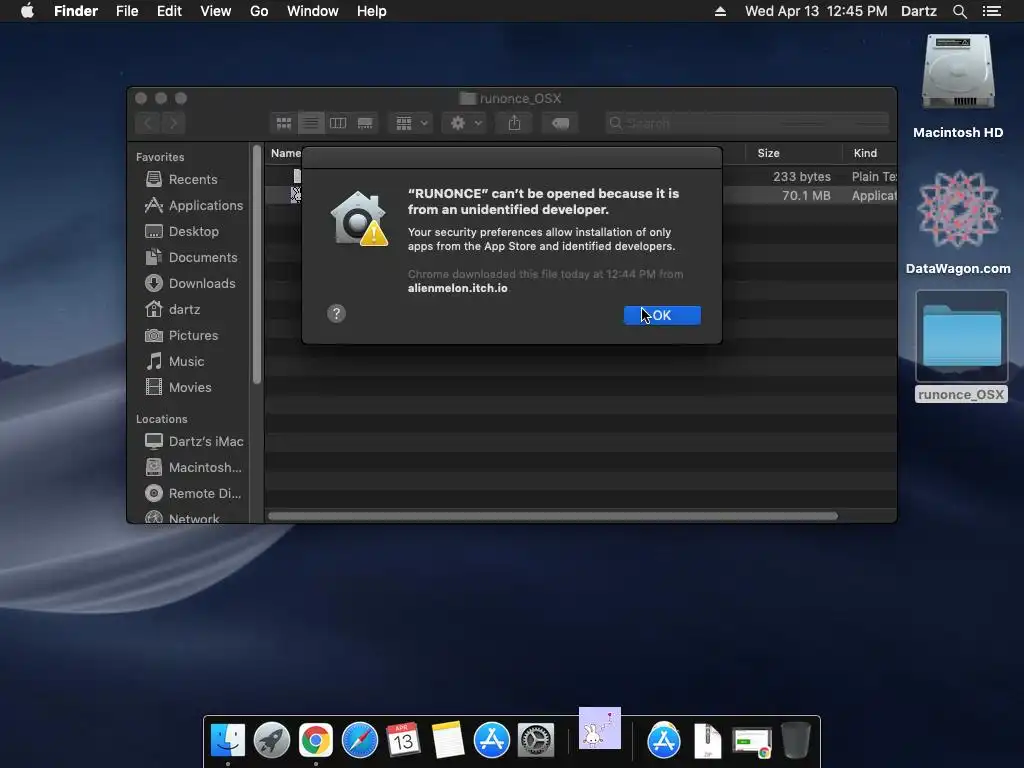1024x768 pixels.
Task: Open Google Chrome from the Dock
Action: point(315,741)
